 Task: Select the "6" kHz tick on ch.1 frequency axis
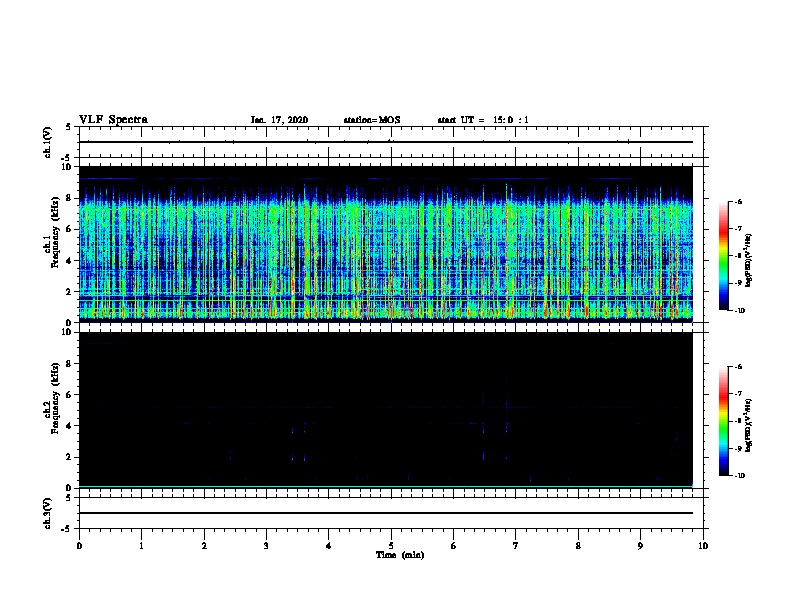(69, 229)
